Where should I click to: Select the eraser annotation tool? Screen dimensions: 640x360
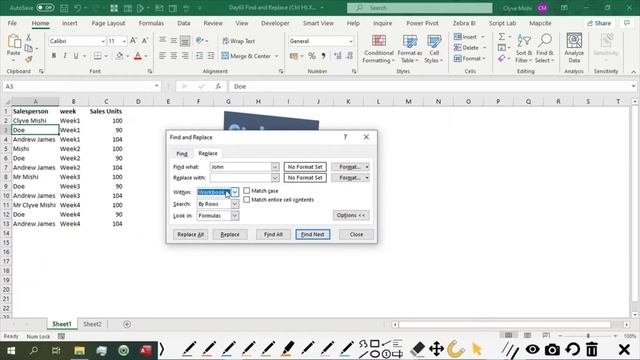417,349
